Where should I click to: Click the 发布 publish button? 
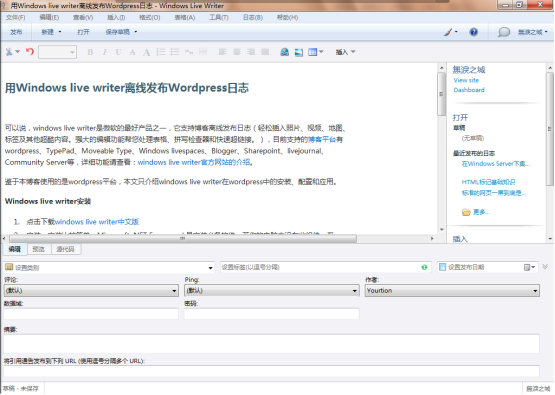[16, 32]
